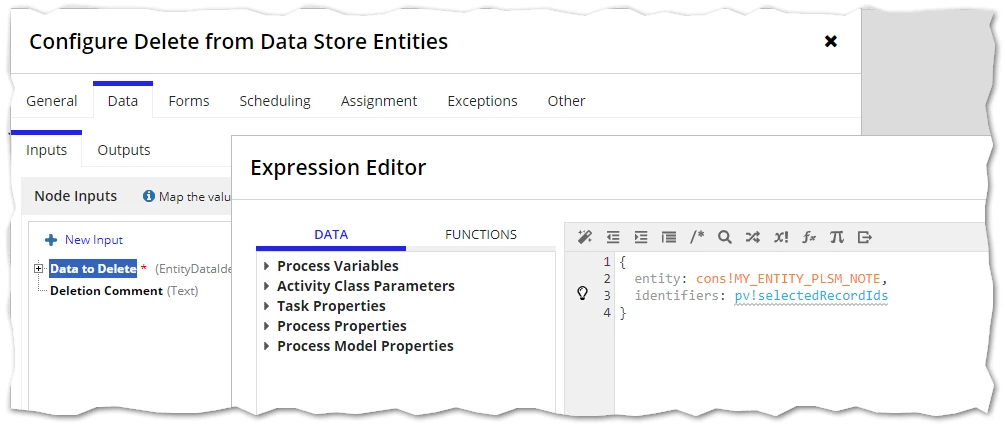This screenshot has width=1005, height=426.
Task: Switch to the FUNCTIONS tab
Action: pyautogui.click(x=481, y=234)
